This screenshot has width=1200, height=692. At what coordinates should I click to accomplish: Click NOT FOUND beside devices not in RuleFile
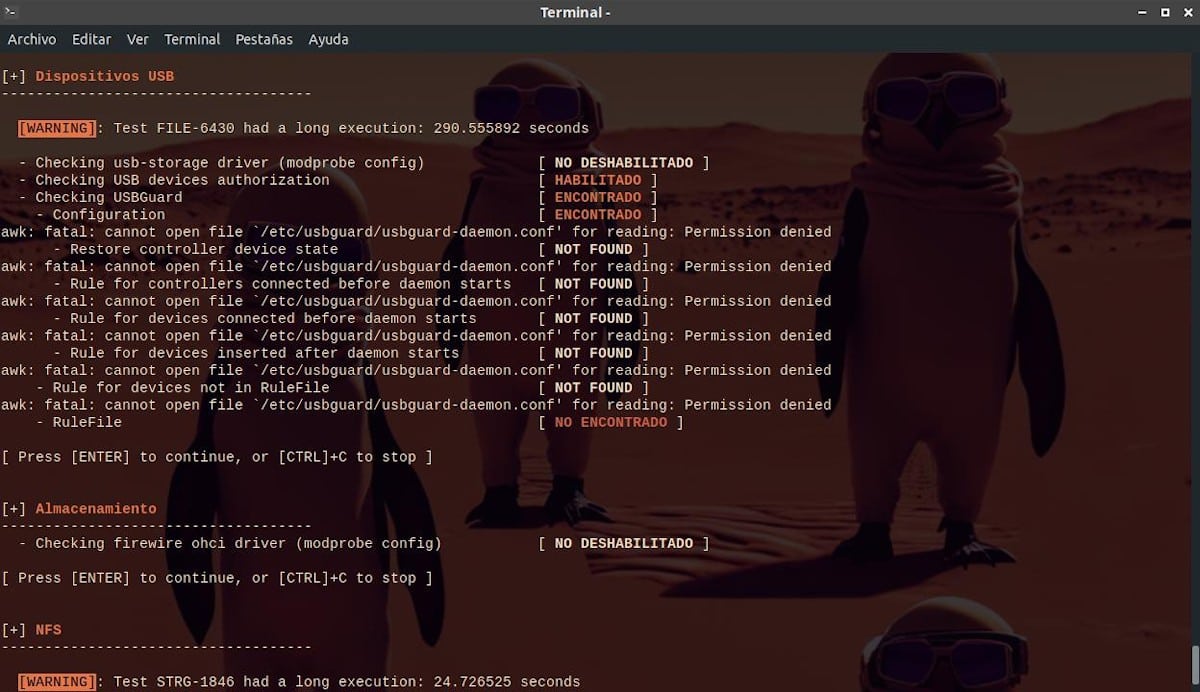point(594,388)
